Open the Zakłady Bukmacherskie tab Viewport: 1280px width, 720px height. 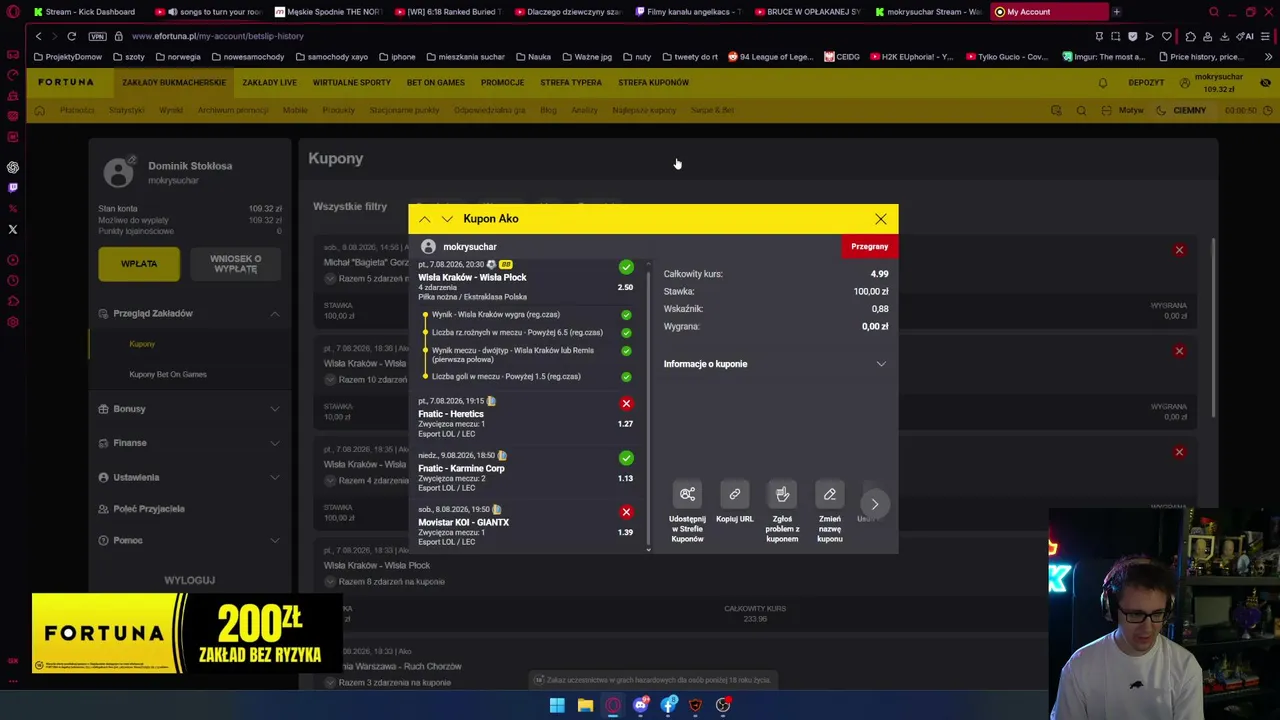click(174, 83)
